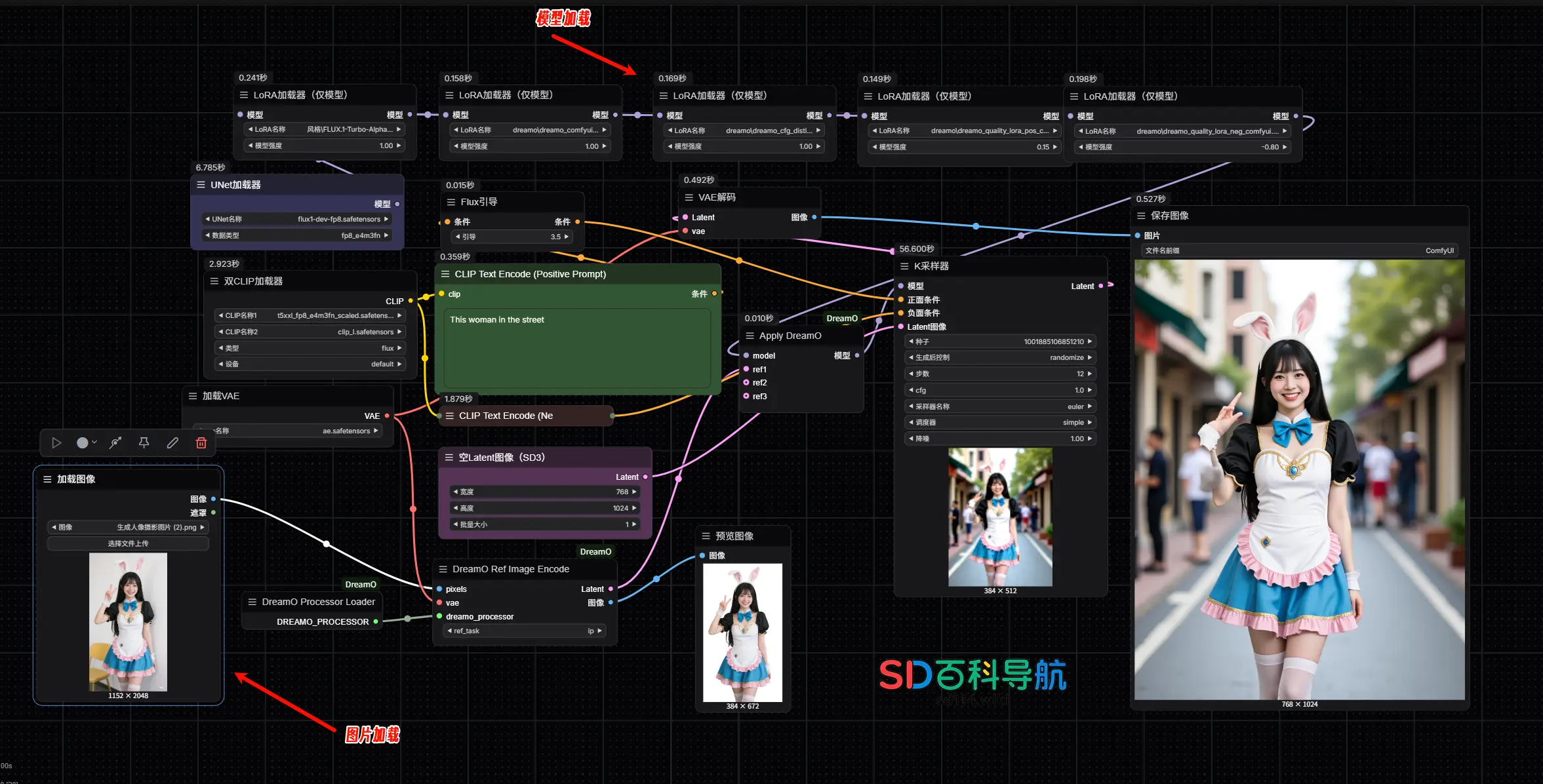Open the 调度器 simple dropdown
Image resolution: width=1543 pixels, height=784 pixels.
pos(1000,423)
